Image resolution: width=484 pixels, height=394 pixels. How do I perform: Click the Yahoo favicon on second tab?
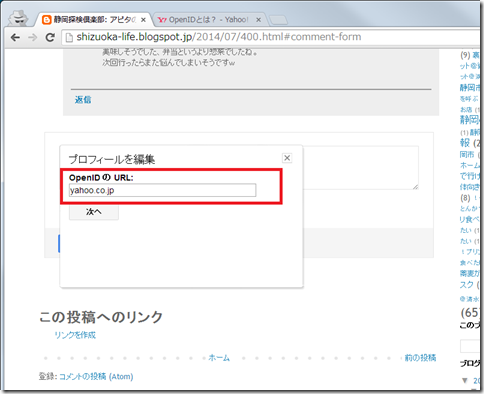coord(162,20)
